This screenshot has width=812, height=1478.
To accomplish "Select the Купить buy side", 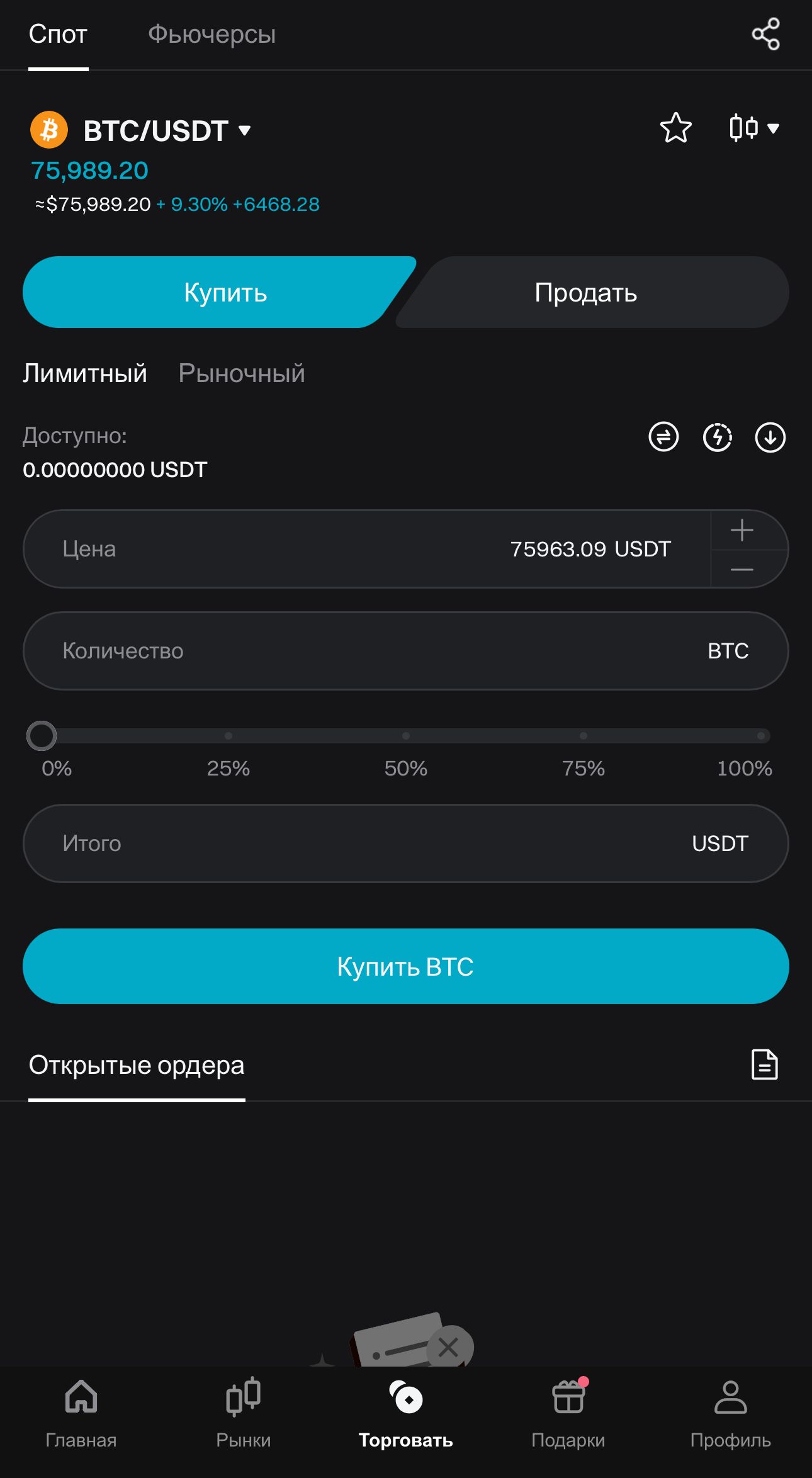I will (224, 292).
